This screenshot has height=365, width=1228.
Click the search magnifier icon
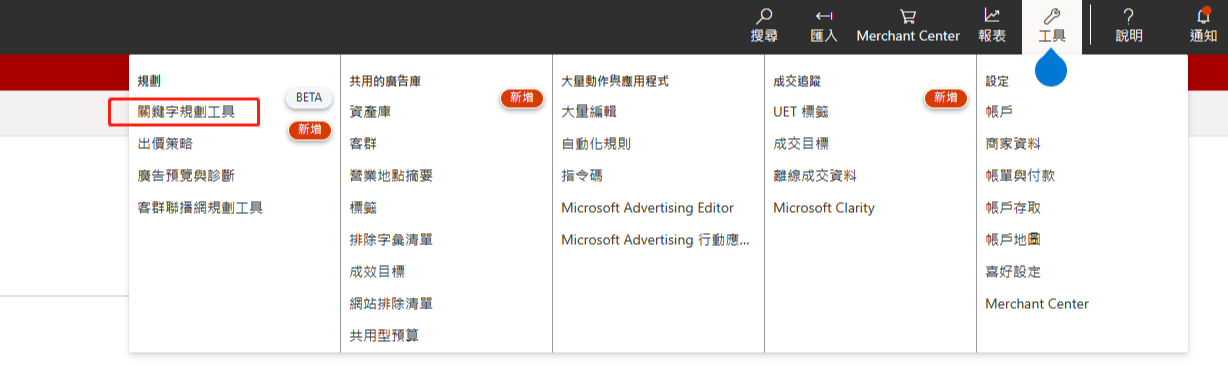764,16
